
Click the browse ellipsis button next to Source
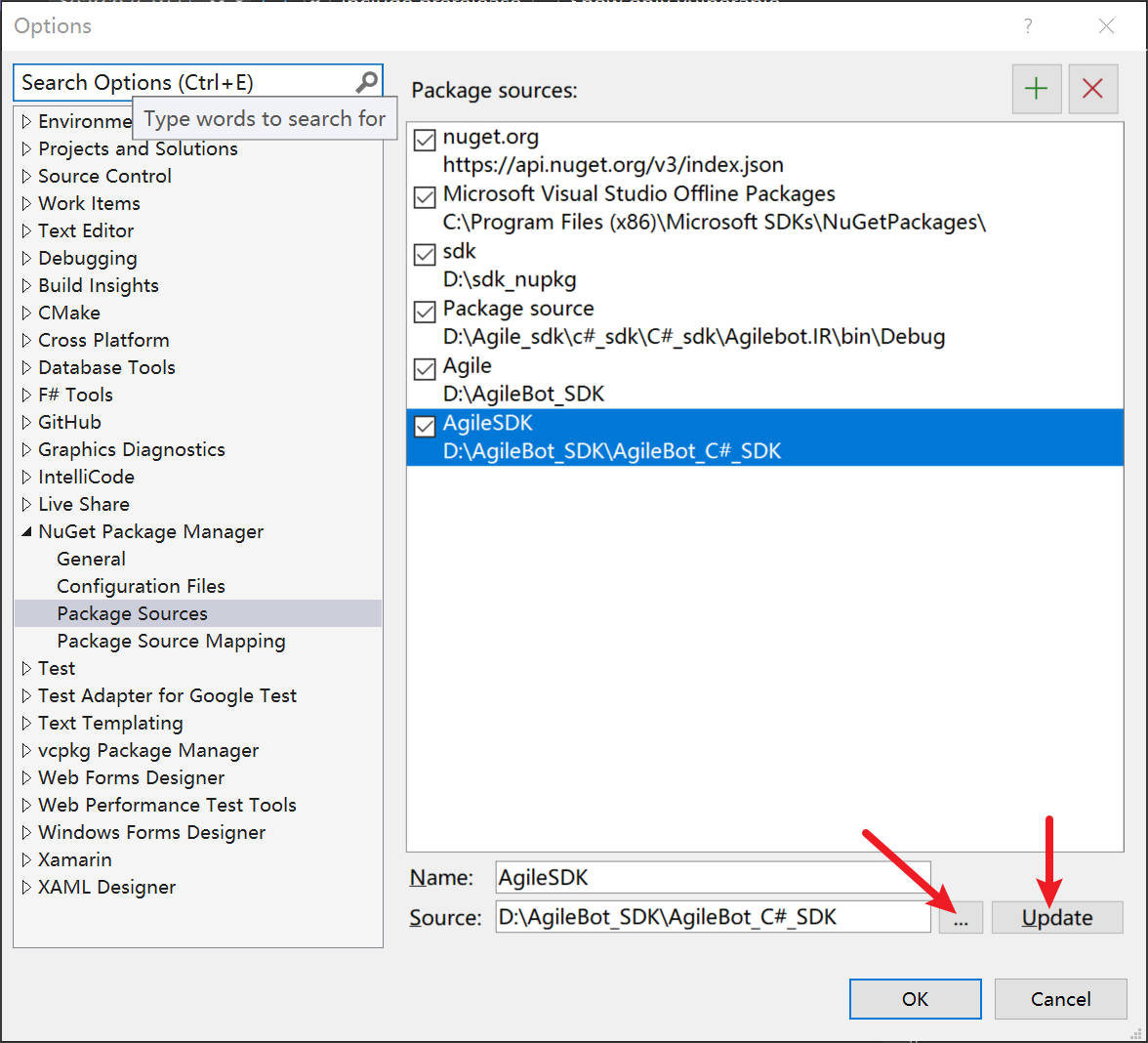click(961, 917)
